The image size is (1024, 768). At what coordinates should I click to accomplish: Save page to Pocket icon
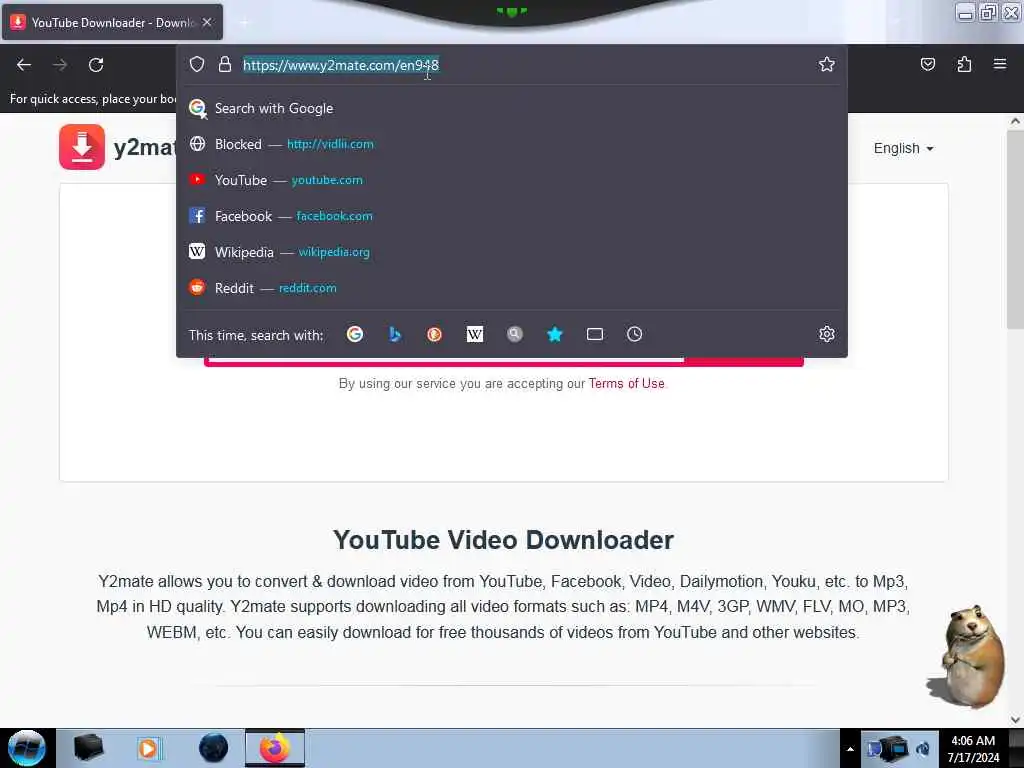click(927, 64)
